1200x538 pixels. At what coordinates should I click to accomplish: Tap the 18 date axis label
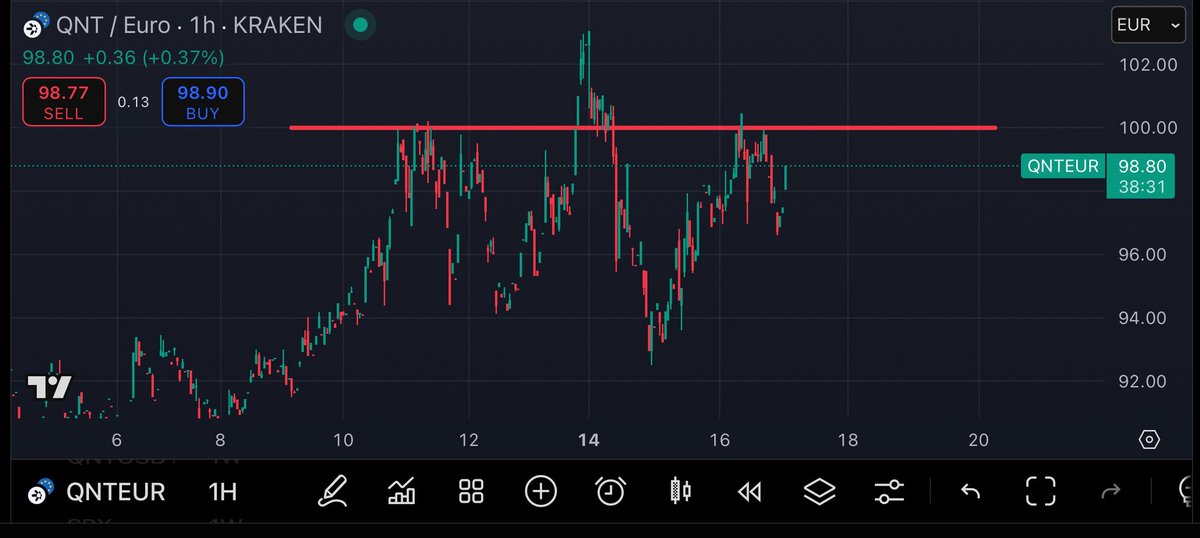pos(847,440)
